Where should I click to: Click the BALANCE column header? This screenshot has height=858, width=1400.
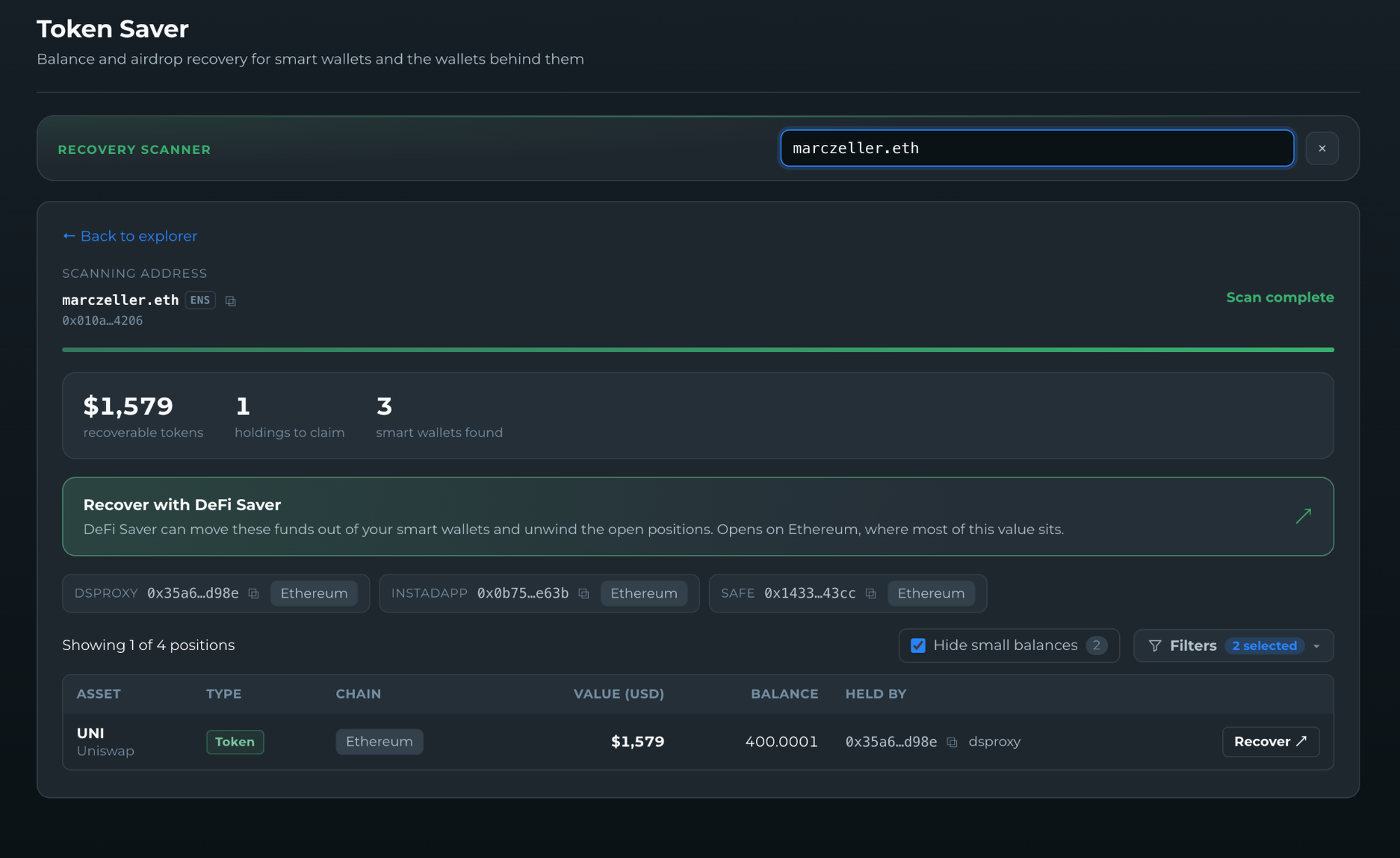784,694
